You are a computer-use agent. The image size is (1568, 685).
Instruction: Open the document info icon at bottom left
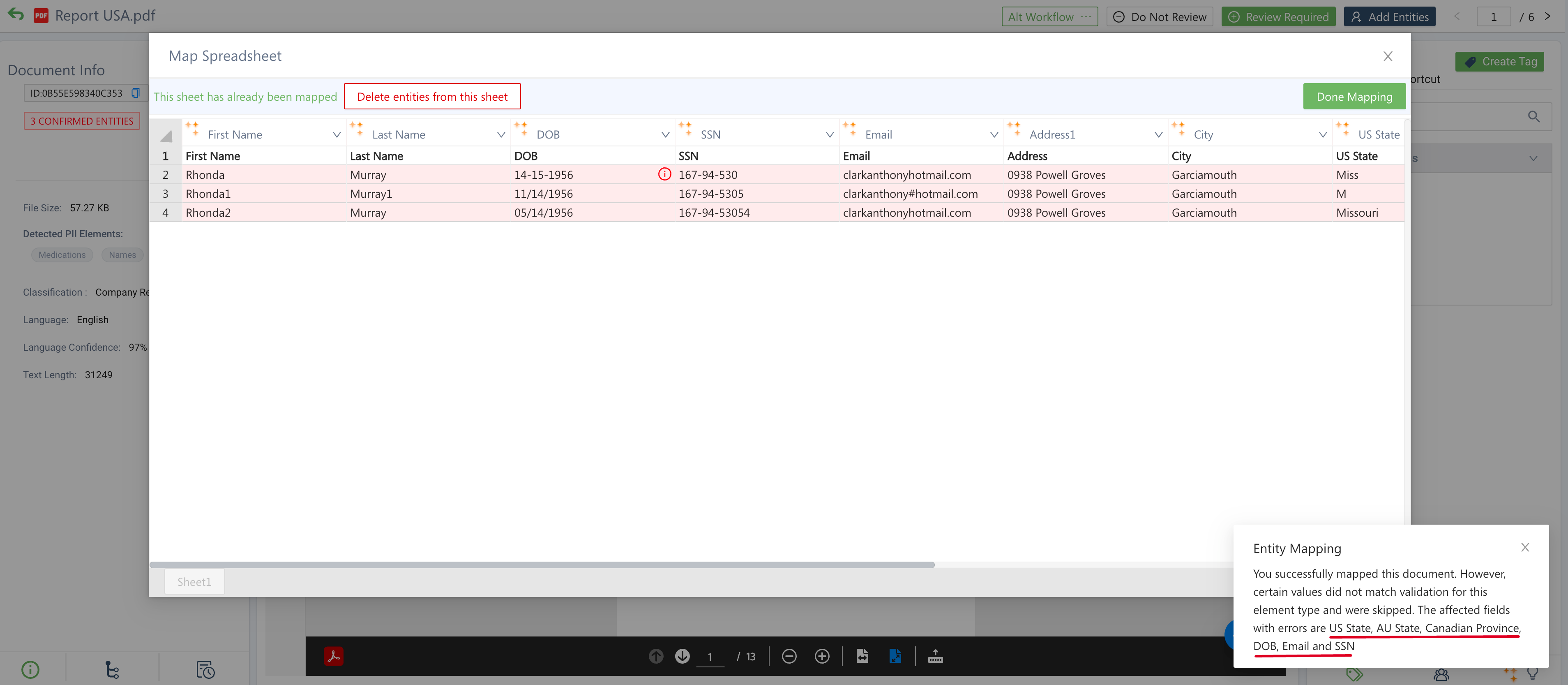(x=30, y=670)
